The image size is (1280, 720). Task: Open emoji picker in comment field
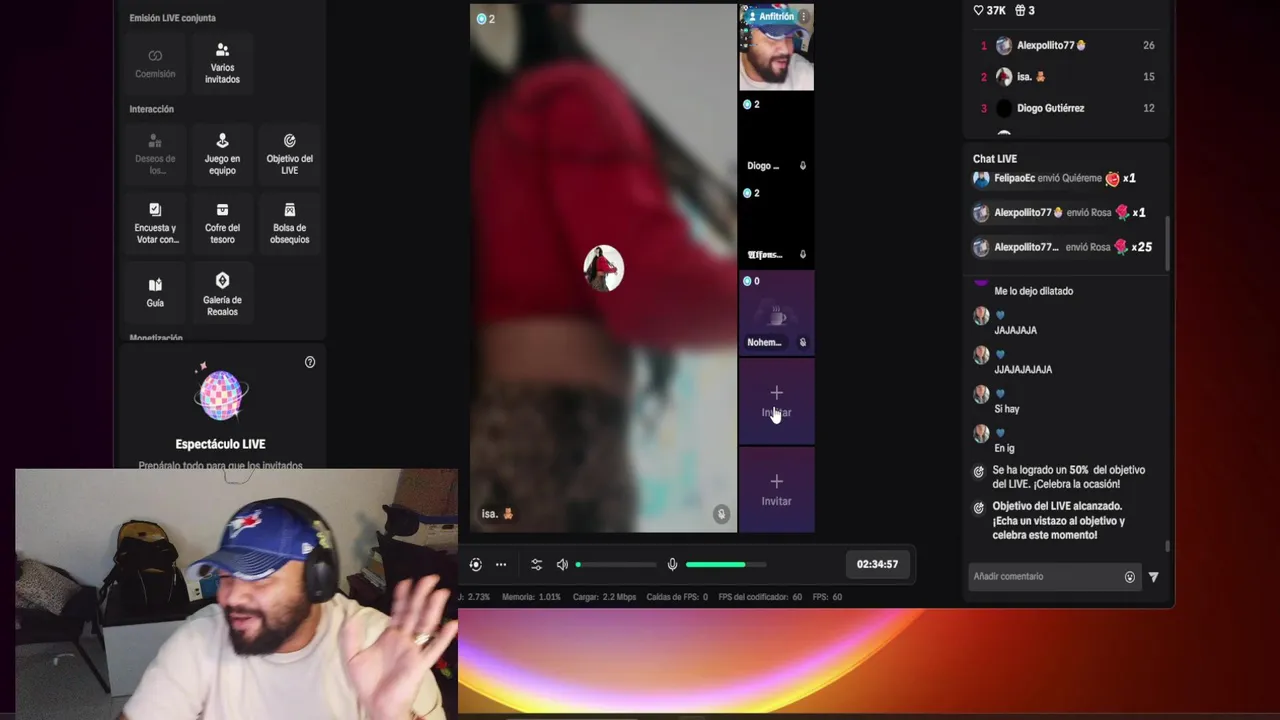click(x=1130, y=577)
